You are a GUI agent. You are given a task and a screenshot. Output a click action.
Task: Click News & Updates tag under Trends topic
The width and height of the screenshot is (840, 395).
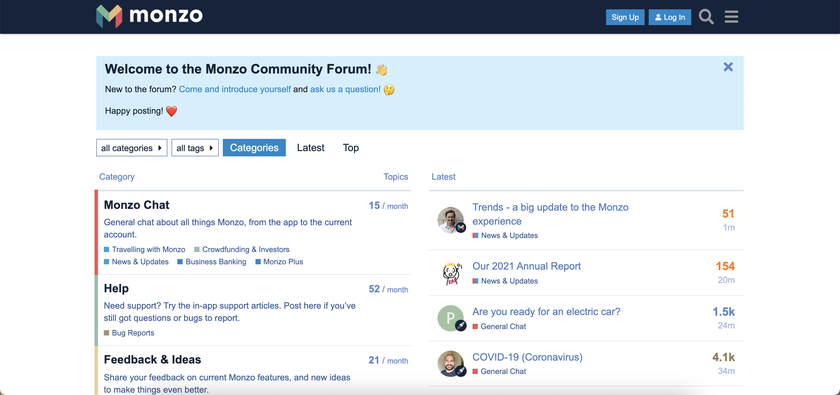(505, 235)
